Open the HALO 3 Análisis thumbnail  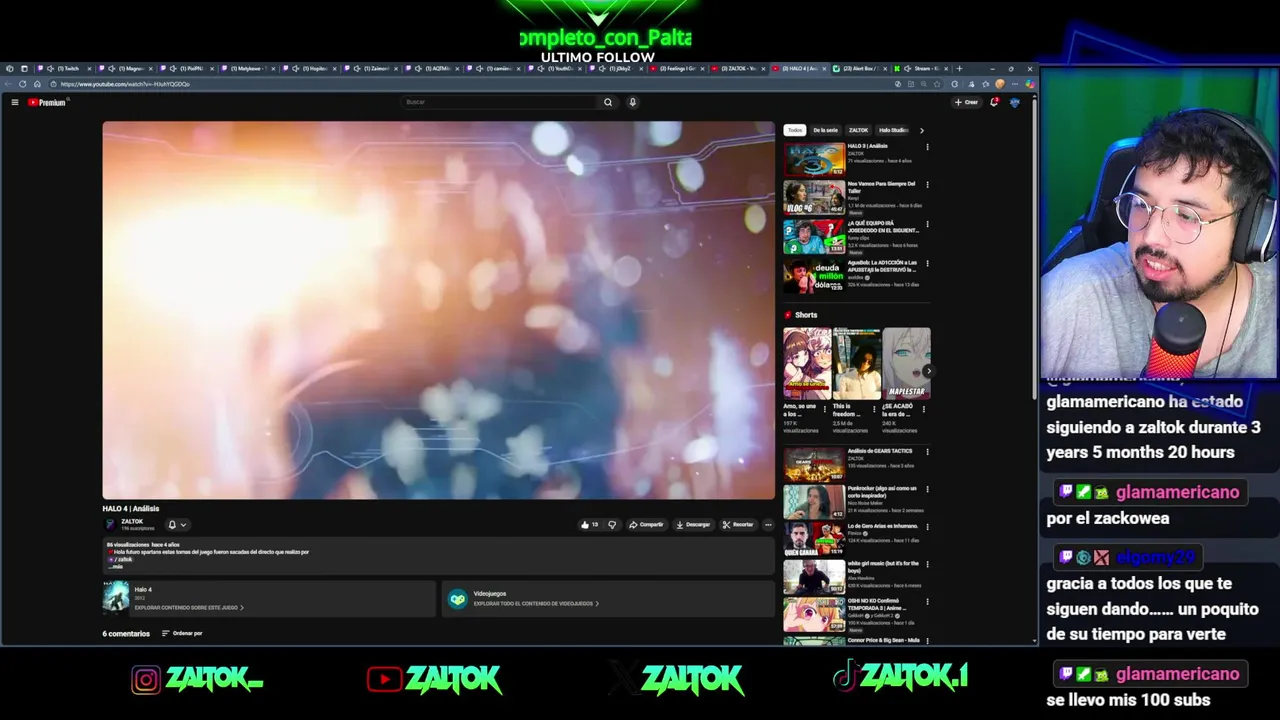[814, 159]
